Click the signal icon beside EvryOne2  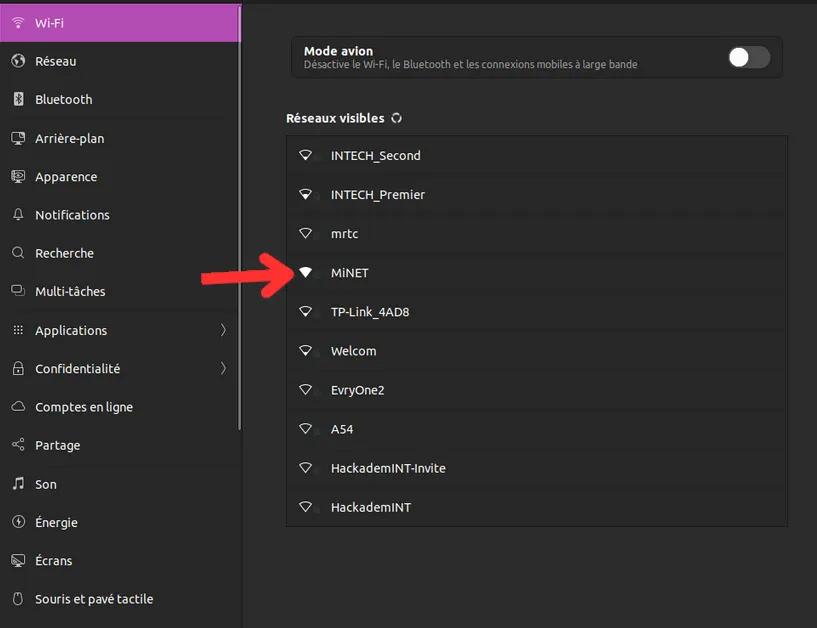pyautogui.click(x=306, y=390)
